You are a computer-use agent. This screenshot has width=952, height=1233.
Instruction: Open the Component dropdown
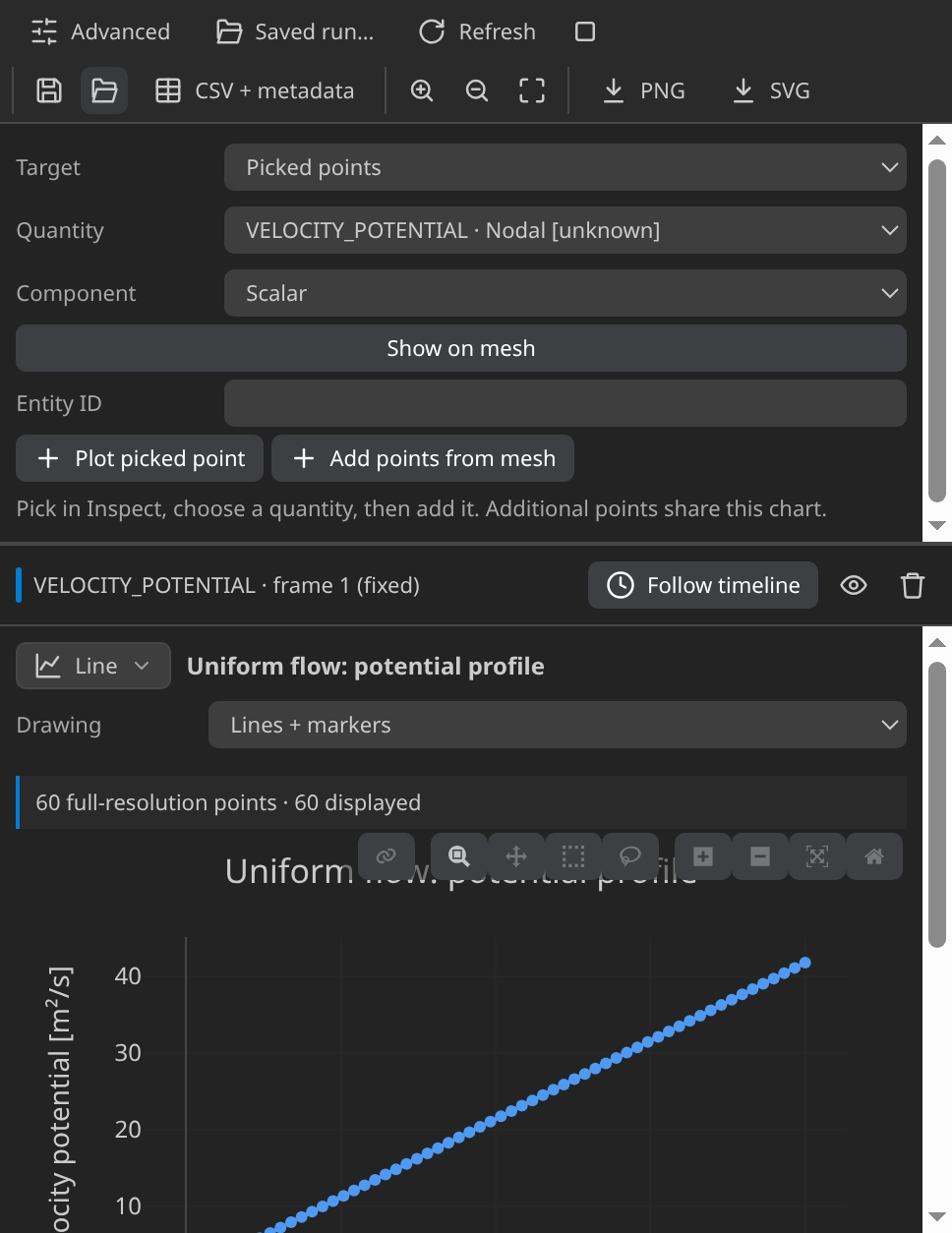click(x=565, y=293)
